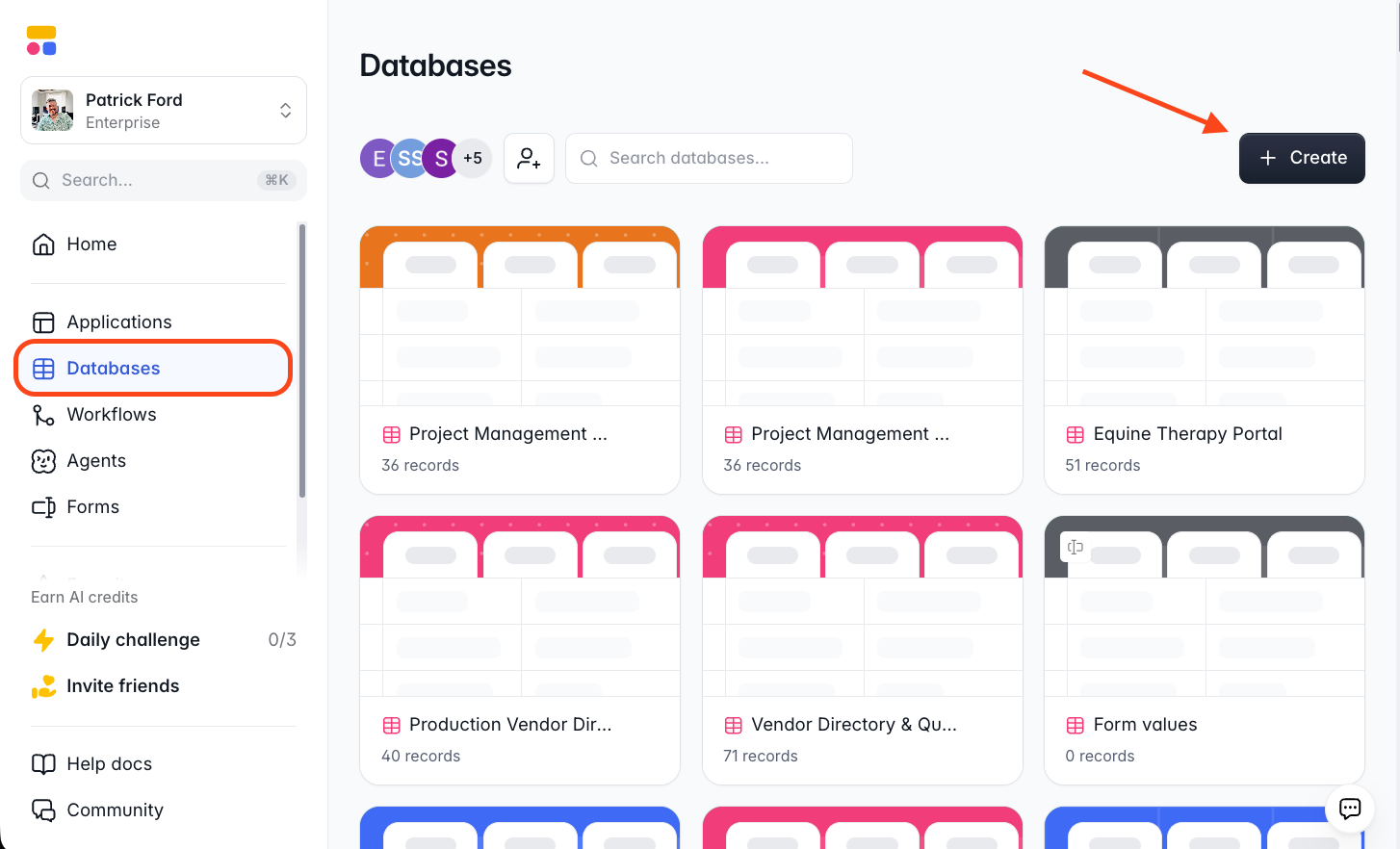Click the 71 records count
1400x849 pixels.
(x=761, y=757)
